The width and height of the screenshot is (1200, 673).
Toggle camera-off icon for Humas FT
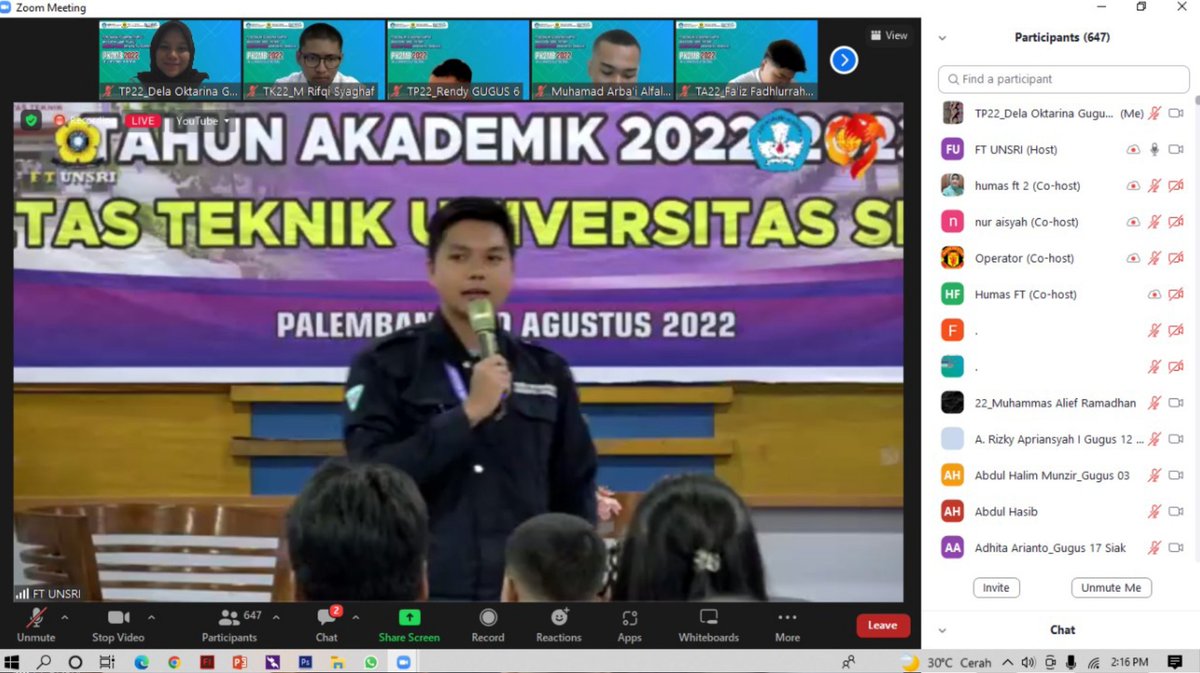[x=1176, y=295]
